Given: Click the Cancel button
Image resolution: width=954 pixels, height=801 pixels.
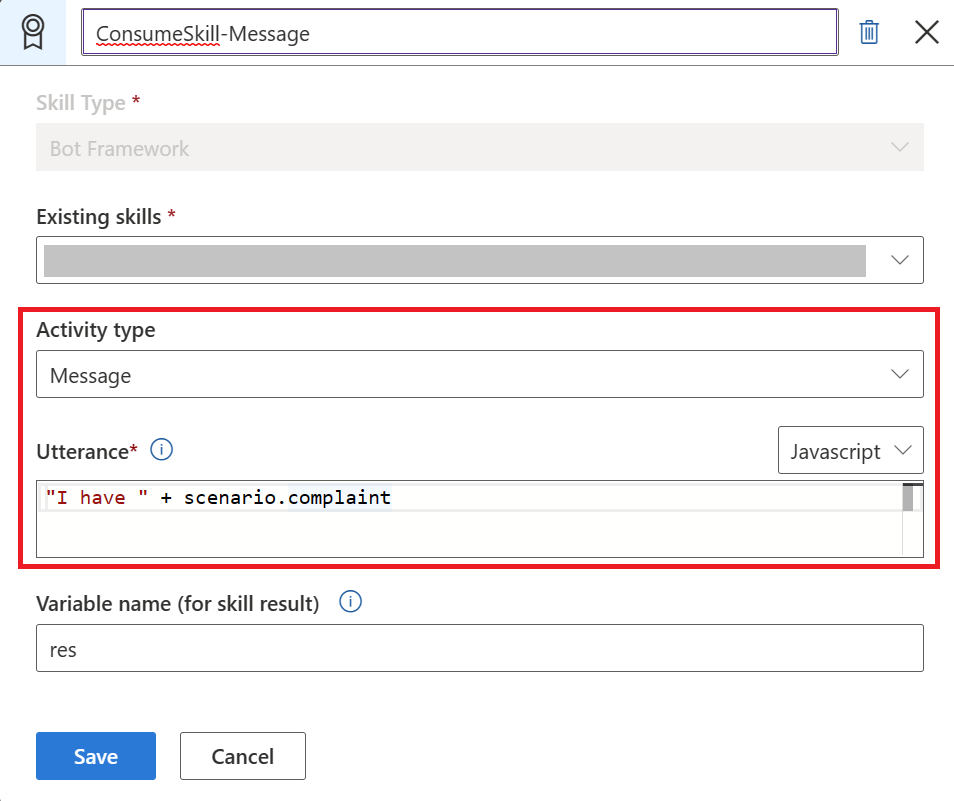Looking at the screenshot, I should point(242,756).
